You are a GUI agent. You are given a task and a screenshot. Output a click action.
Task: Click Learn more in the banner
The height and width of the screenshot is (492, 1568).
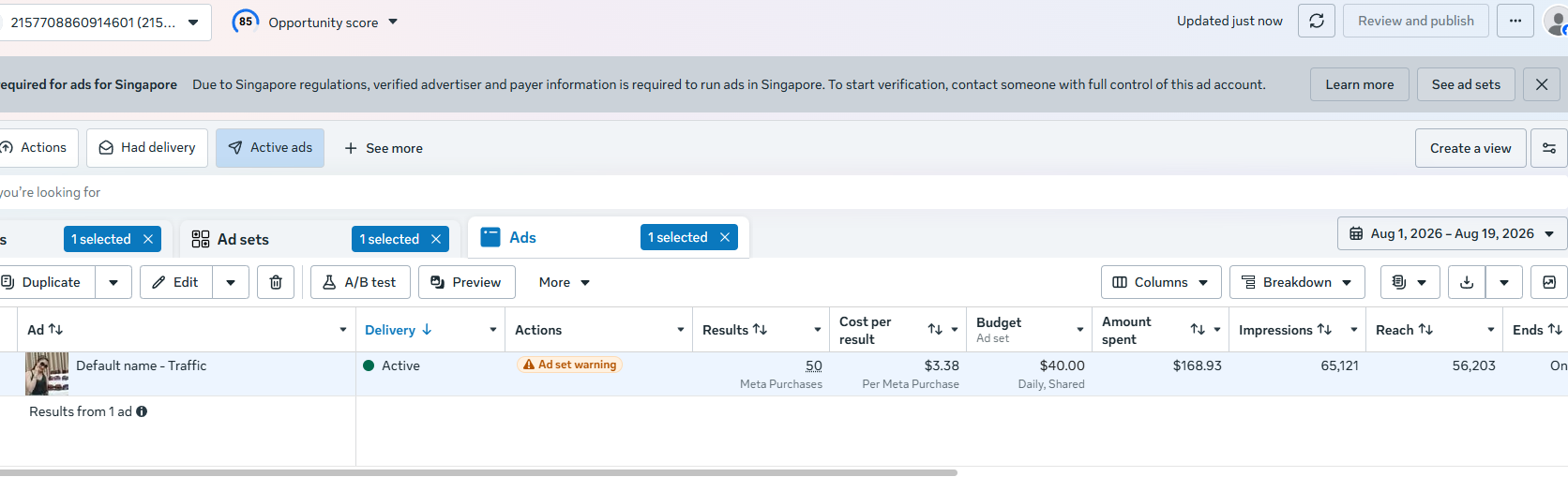pyautogui.click(x=1359, y=84)
